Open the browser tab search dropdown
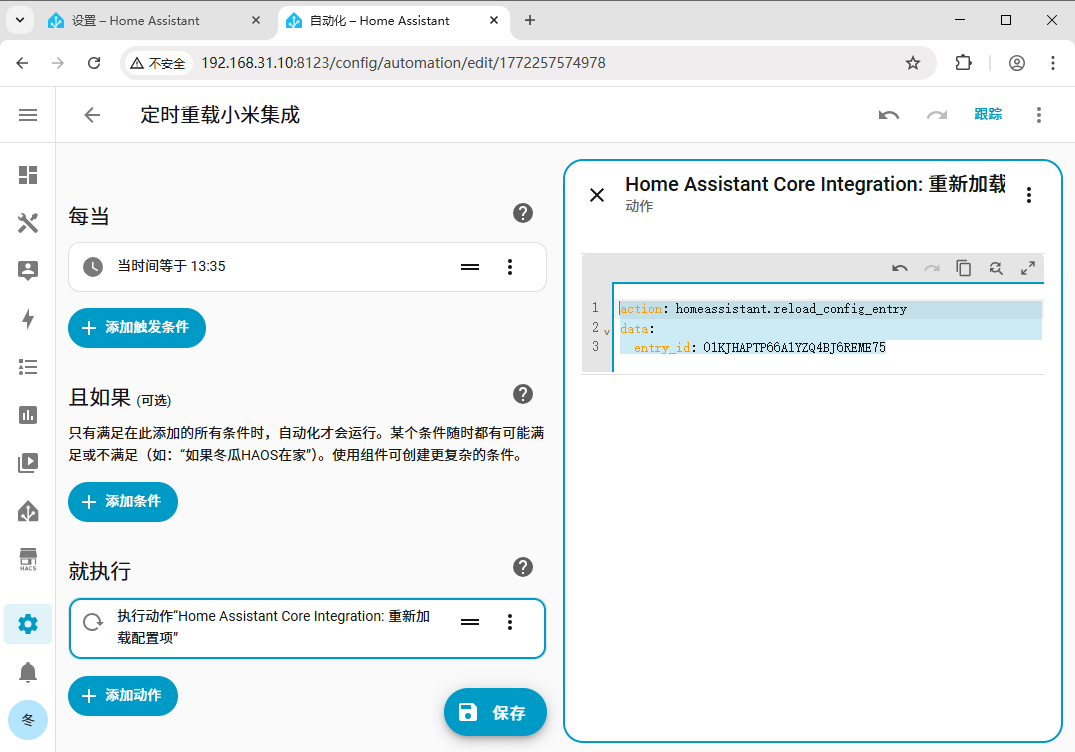The image size is (1075, 752). pos(20,21)
